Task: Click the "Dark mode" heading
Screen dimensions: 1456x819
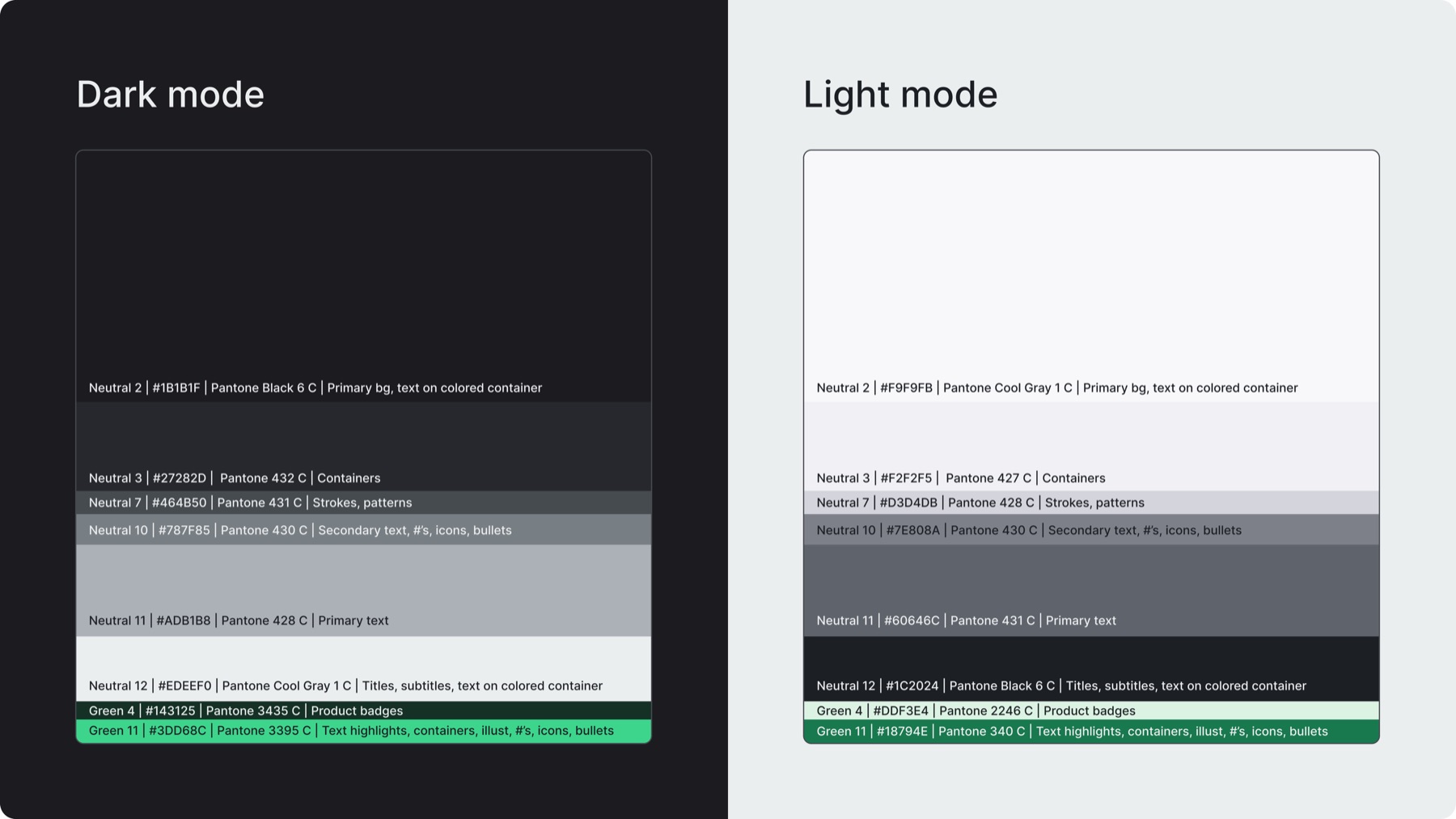Action: click(170, 95)
